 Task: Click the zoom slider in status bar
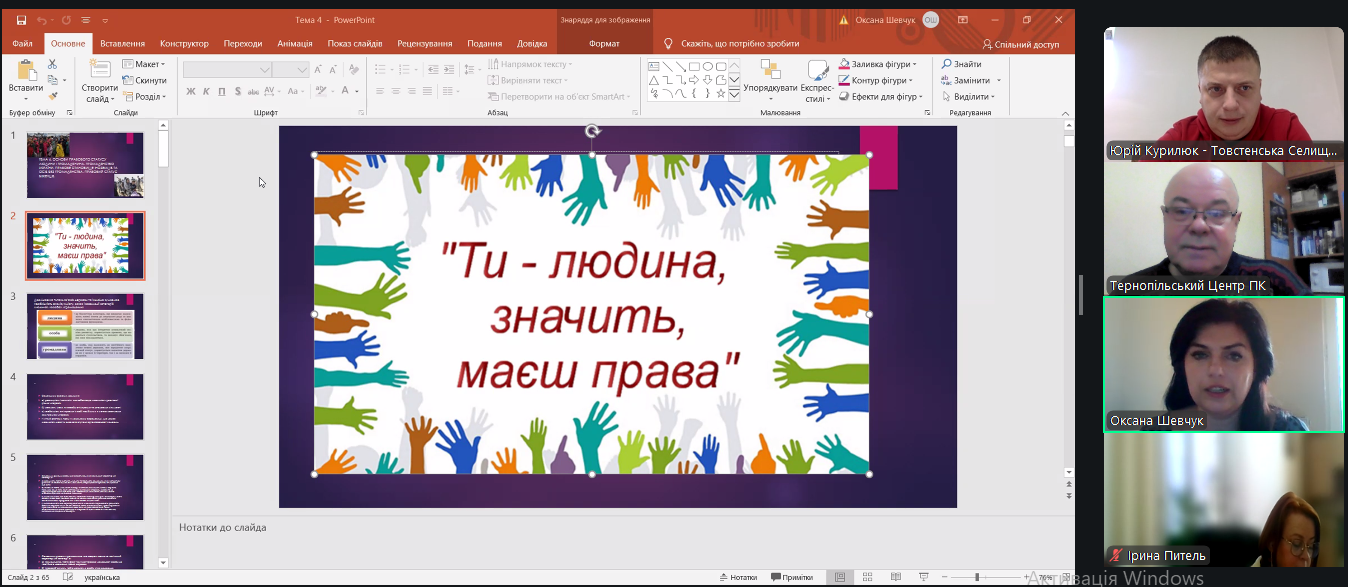[x=978, y=577]
